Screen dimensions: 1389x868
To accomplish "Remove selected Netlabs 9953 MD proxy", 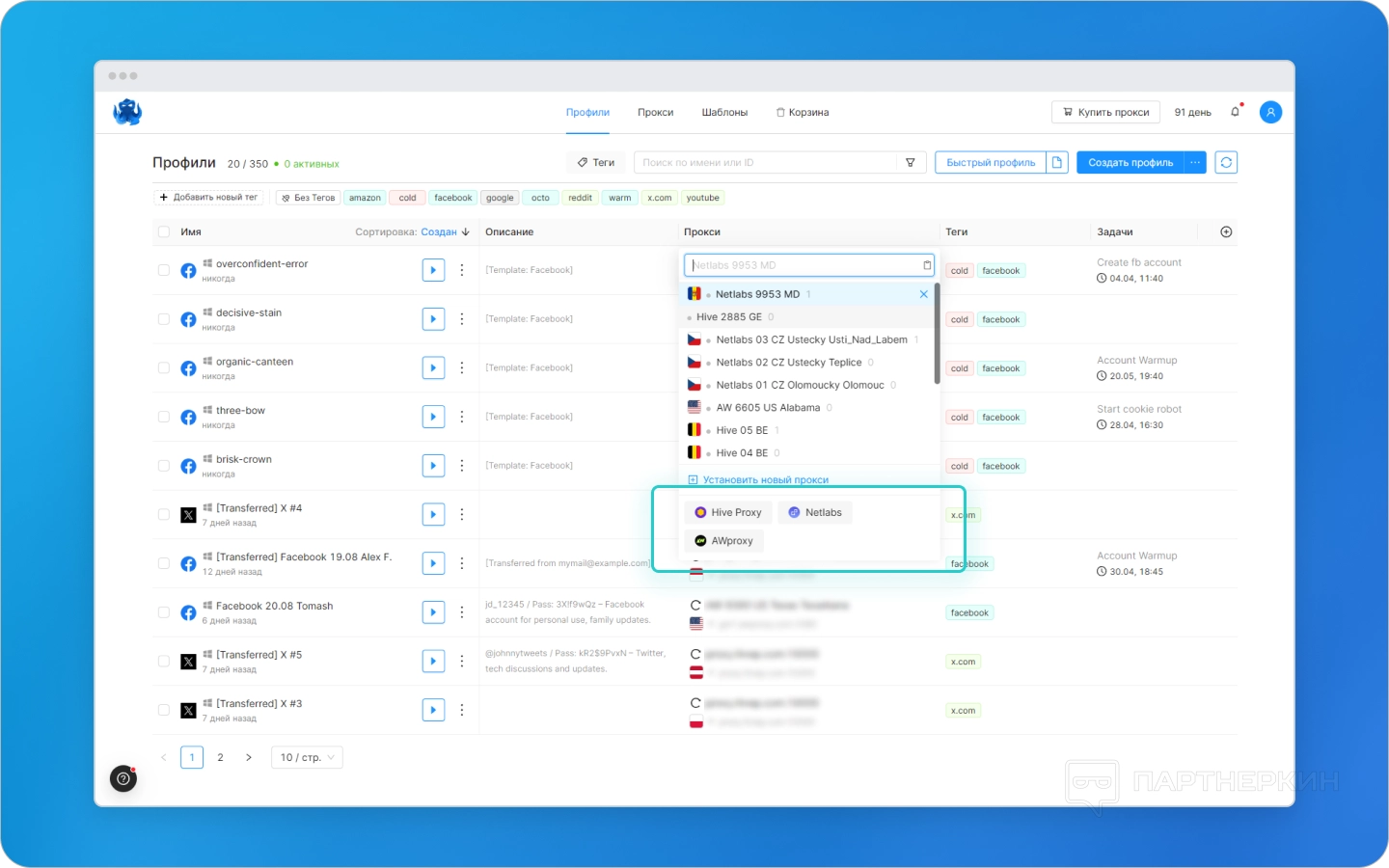I will coord(923,294).
